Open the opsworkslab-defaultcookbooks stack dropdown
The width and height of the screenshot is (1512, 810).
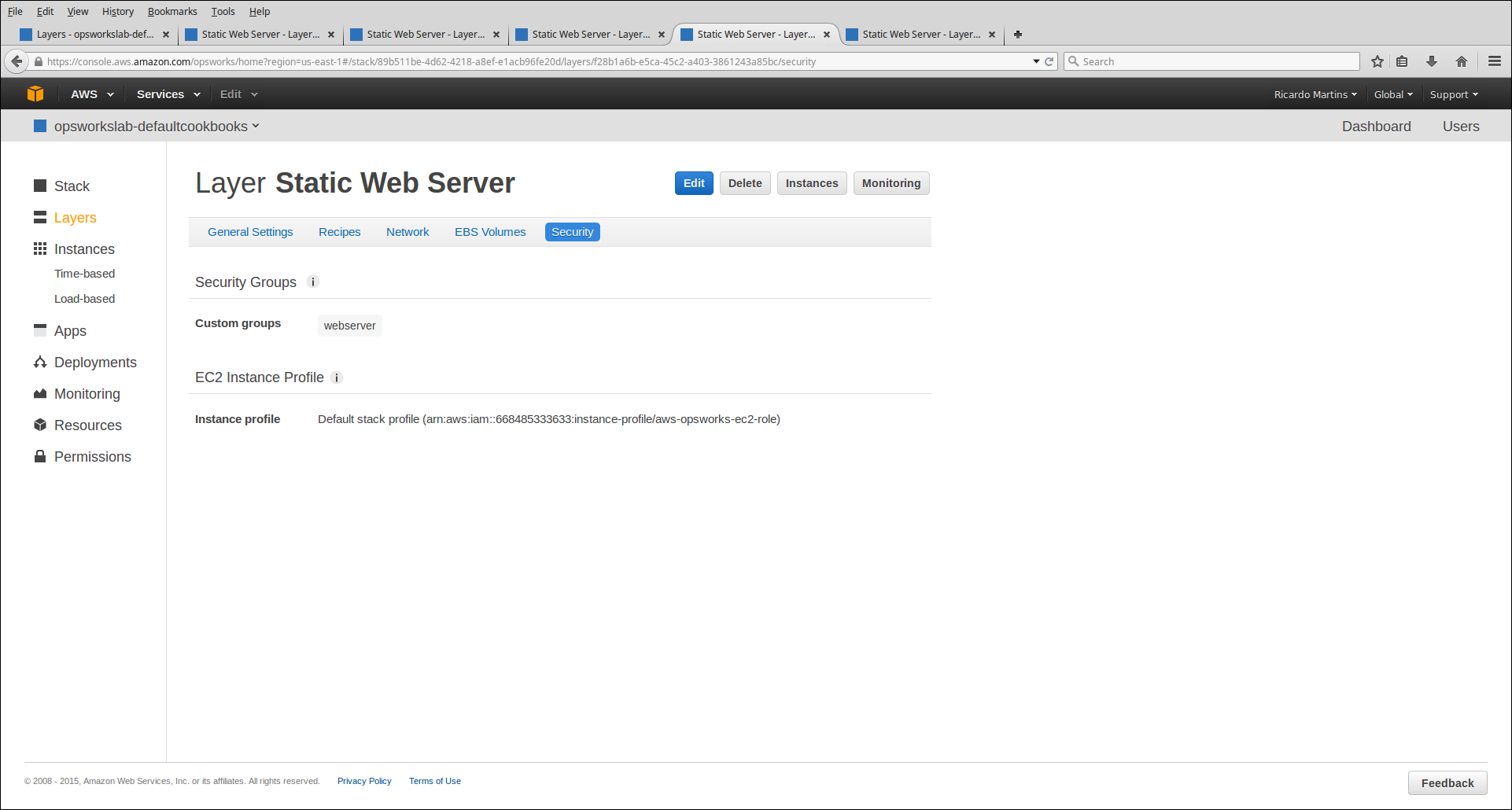click(156, 127)
